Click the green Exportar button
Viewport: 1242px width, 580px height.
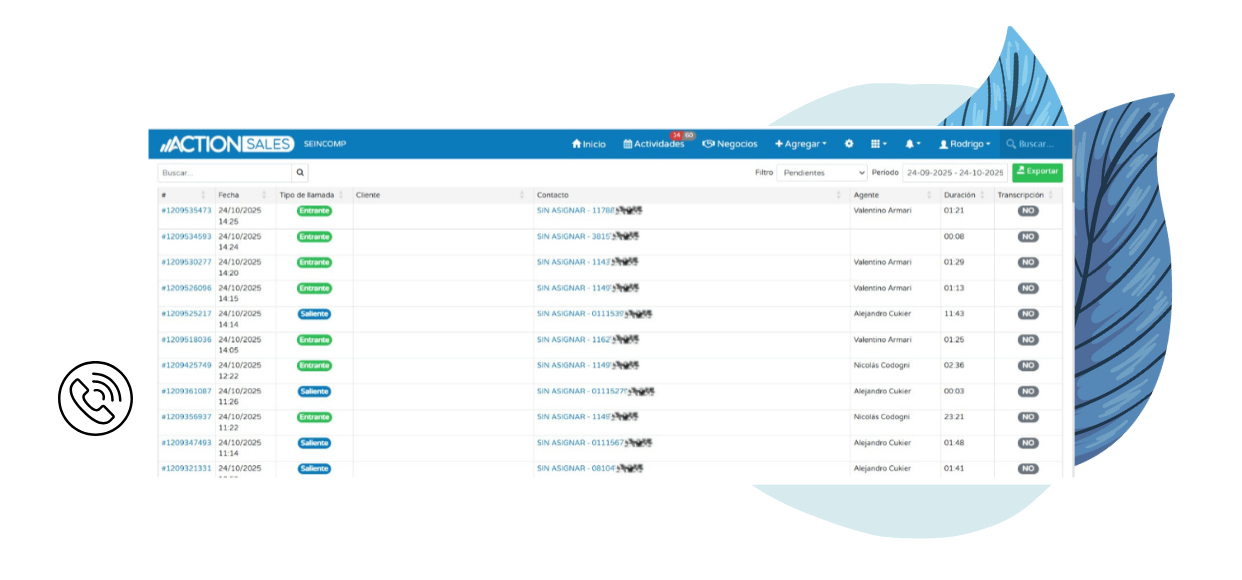[1037, 172]
